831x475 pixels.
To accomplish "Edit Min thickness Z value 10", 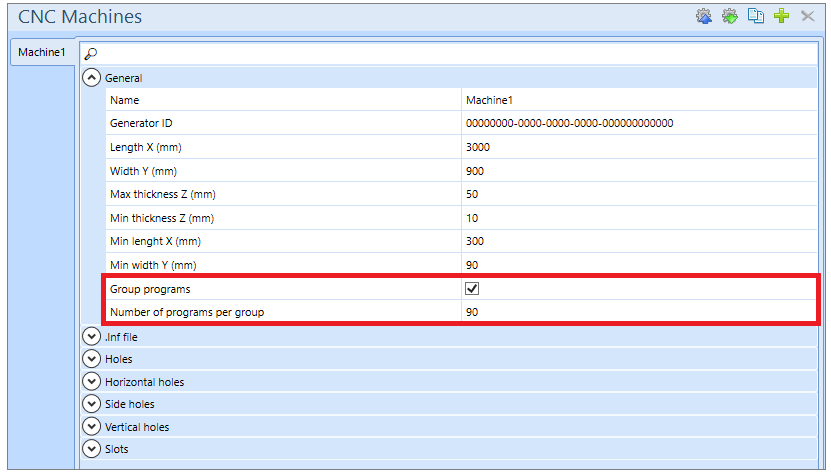I will tap(639, 218).
